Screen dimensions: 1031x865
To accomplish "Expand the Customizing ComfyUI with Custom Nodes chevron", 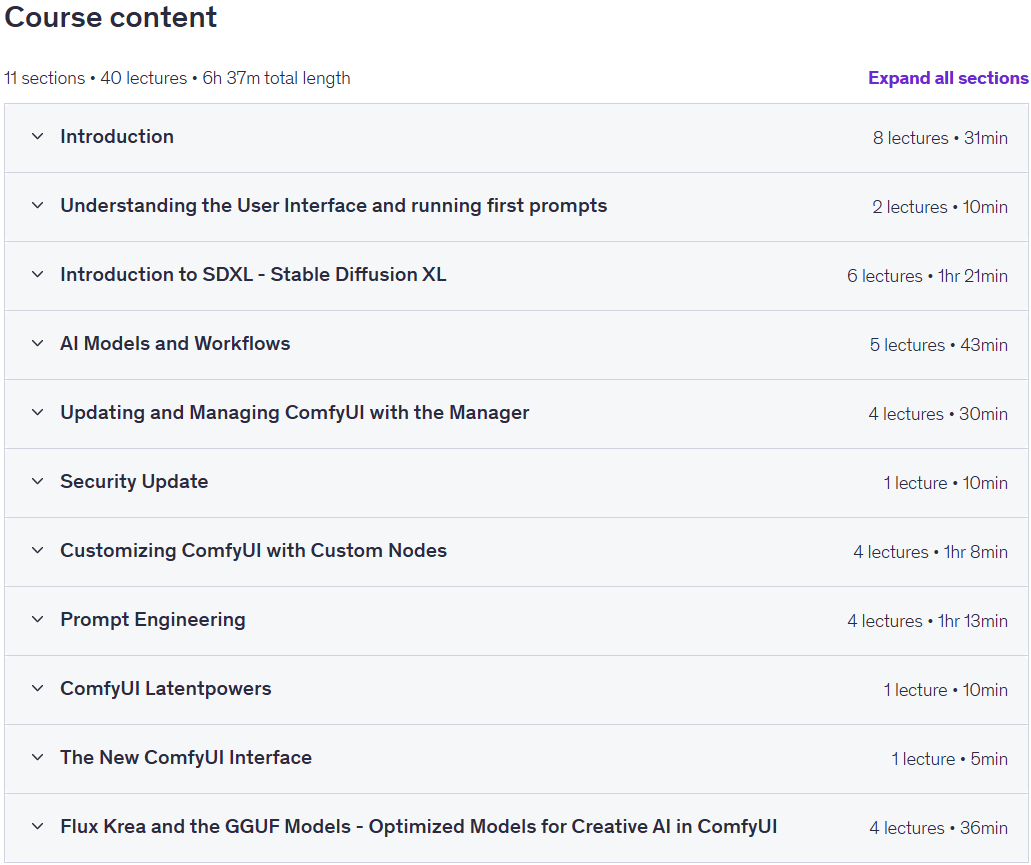I will pyautogui.click(x=37, y=551).
